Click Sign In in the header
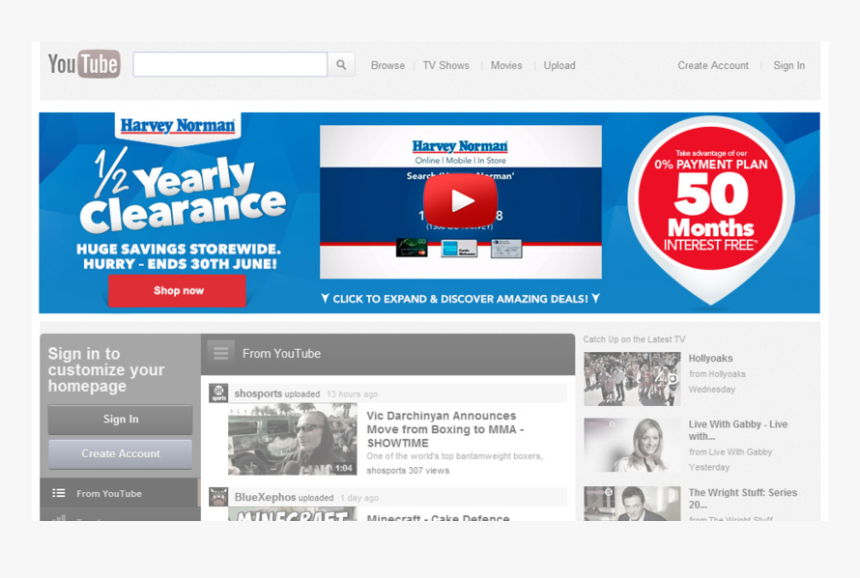This screenshot has height=578, width=860. coord(789,65)
